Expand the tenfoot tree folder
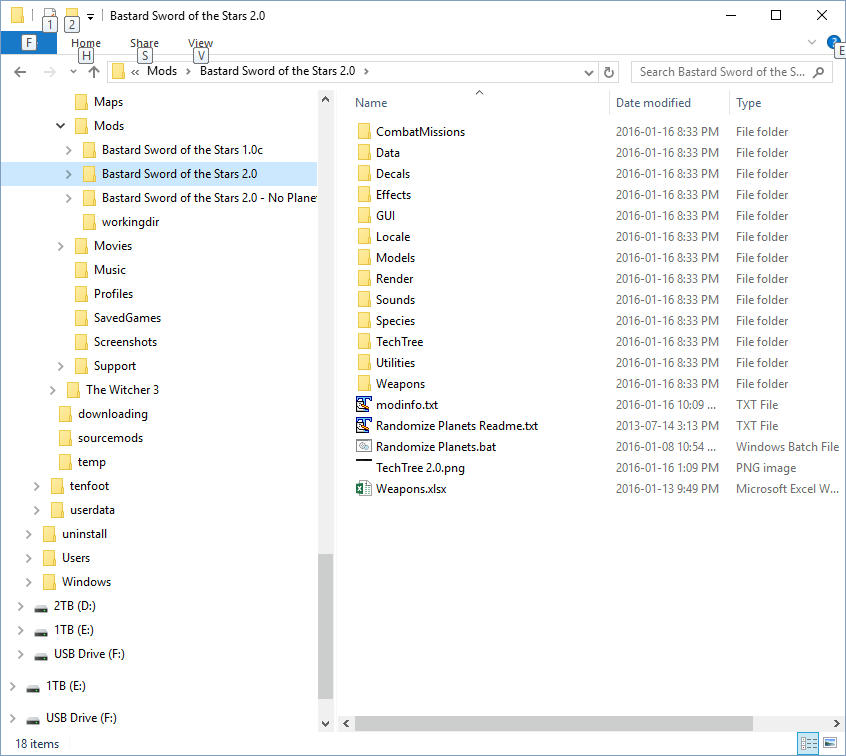 [36, 486]
